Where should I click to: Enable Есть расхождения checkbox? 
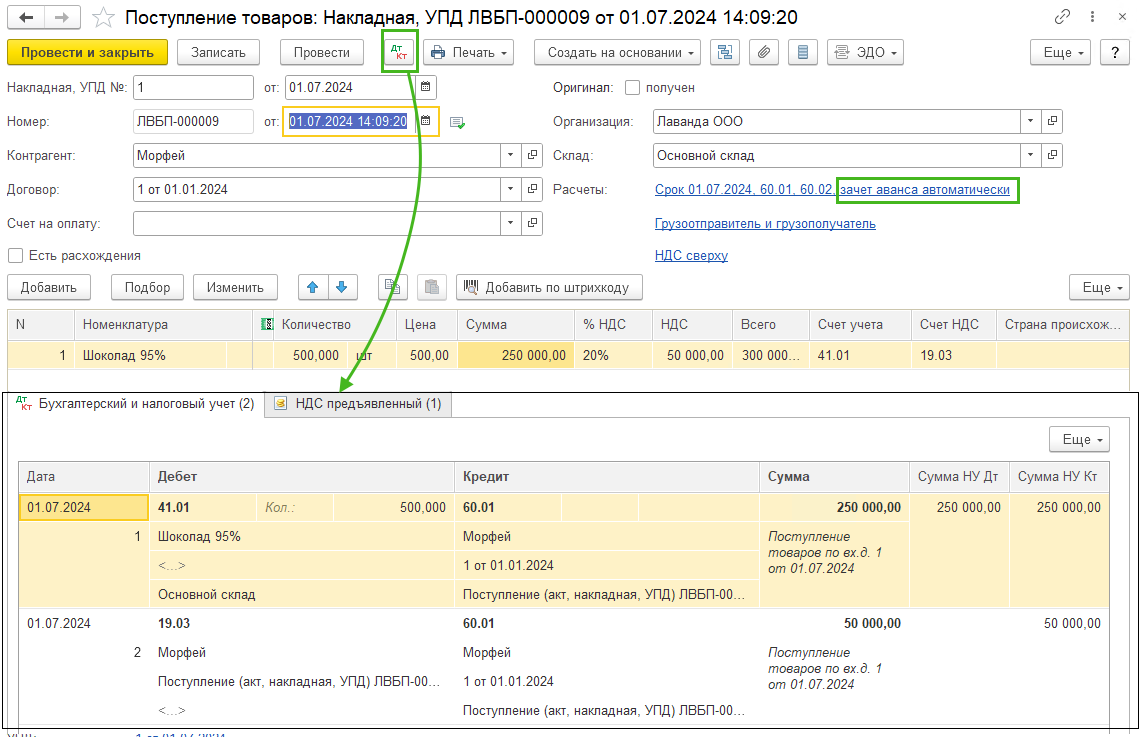15,255
